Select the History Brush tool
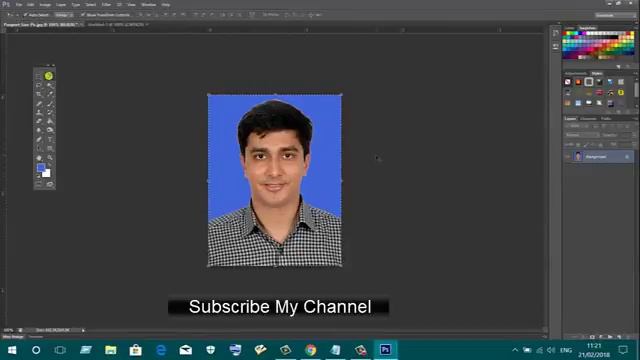 pyautogui.click(x=50, y=112)
